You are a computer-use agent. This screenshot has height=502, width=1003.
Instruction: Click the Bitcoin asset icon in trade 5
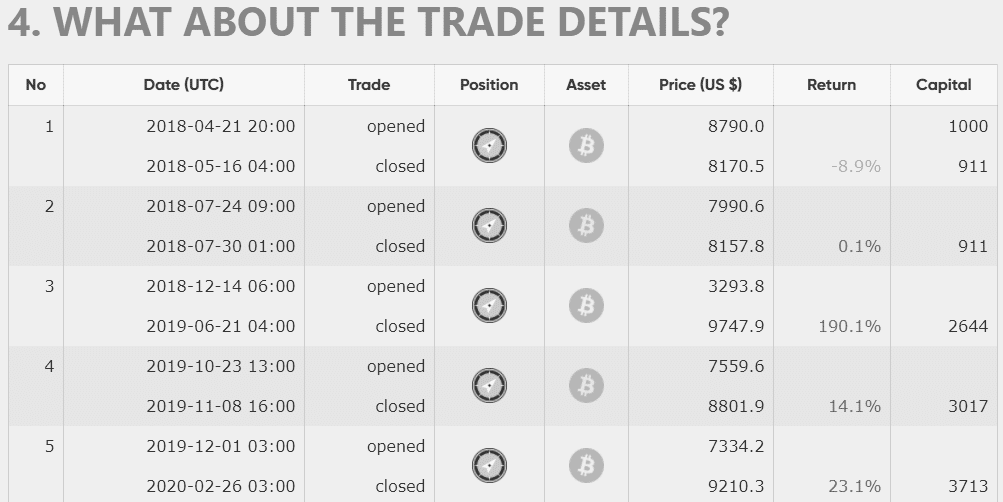coord(586,466)
